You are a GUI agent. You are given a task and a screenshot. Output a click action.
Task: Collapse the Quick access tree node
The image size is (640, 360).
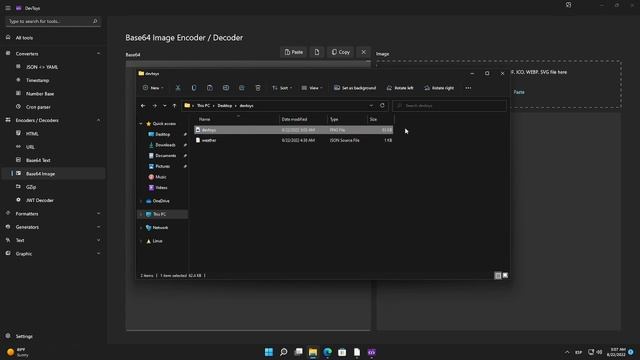click(x=141, y=124)
